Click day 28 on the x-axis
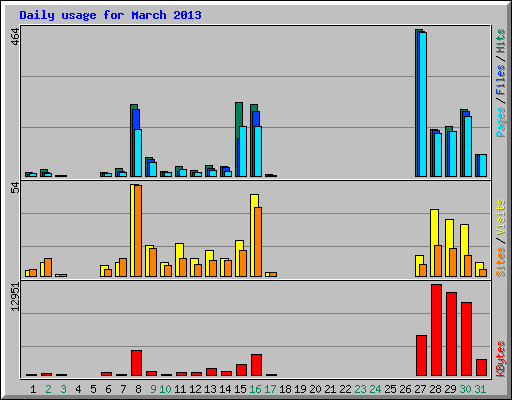 click(435, 389)
